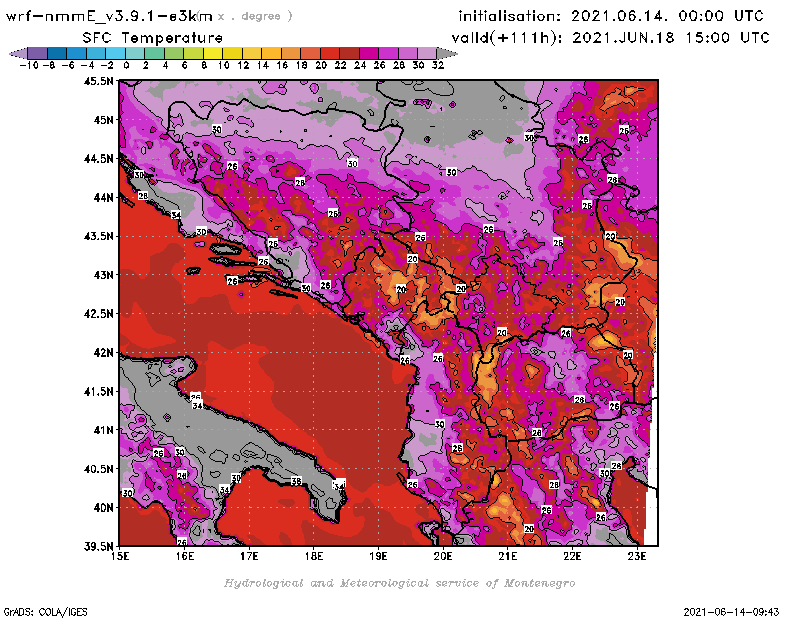This screenshot has width=800, height=618.
Task: Click the 'initialisation: 2021.06.14. 00:00 UTC' text
Action: 611,16
